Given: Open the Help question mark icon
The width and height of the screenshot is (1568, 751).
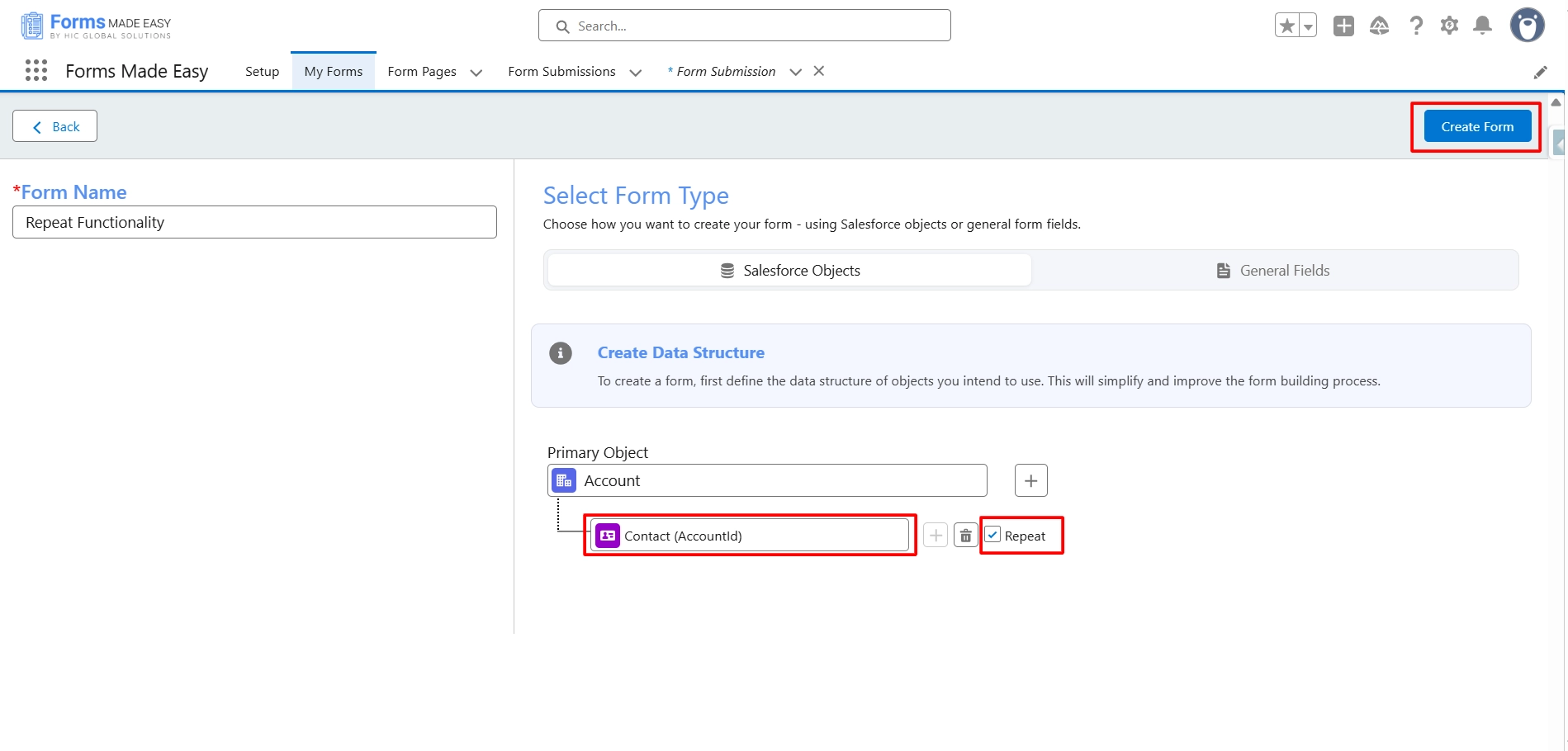Looking at the screenshot, I should click(1416, 26).
